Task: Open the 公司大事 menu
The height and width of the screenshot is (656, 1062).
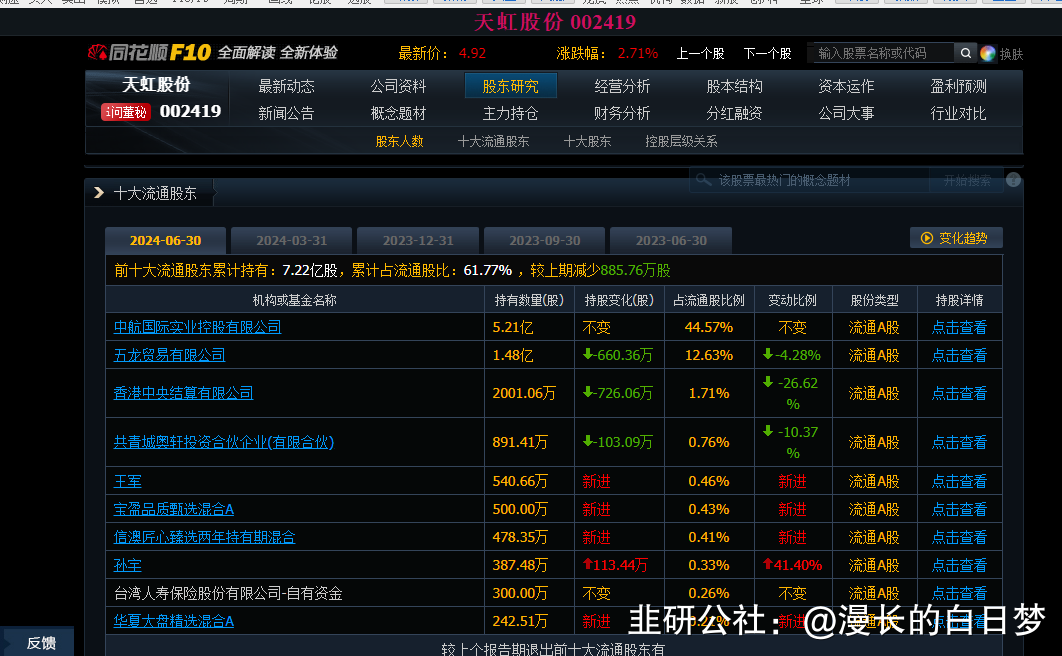Action: tap(846, 114)
